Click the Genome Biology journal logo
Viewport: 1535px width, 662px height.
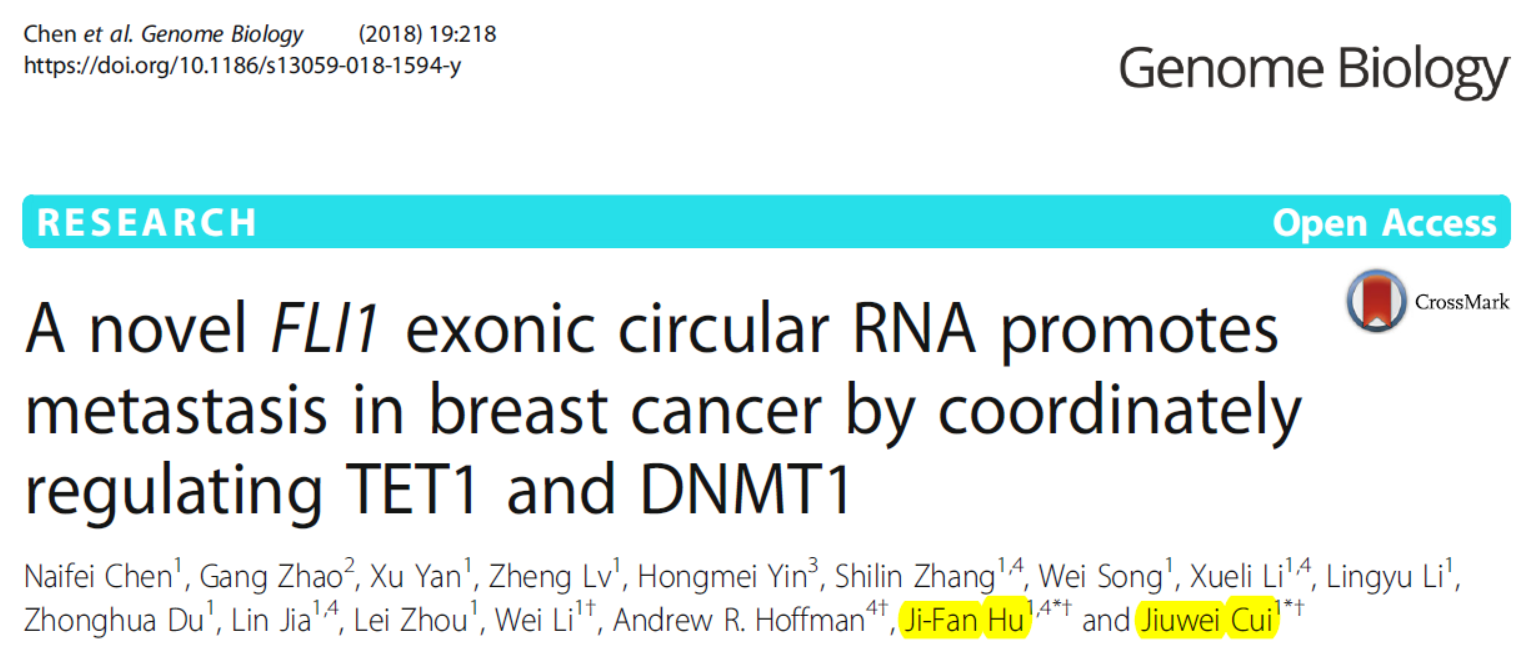pos(1313,71)
